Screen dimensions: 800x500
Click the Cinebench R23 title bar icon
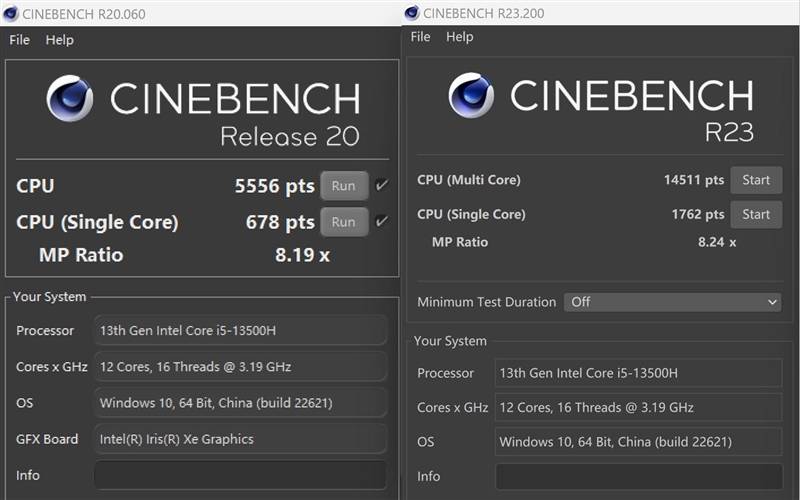[x=412, y=13]
